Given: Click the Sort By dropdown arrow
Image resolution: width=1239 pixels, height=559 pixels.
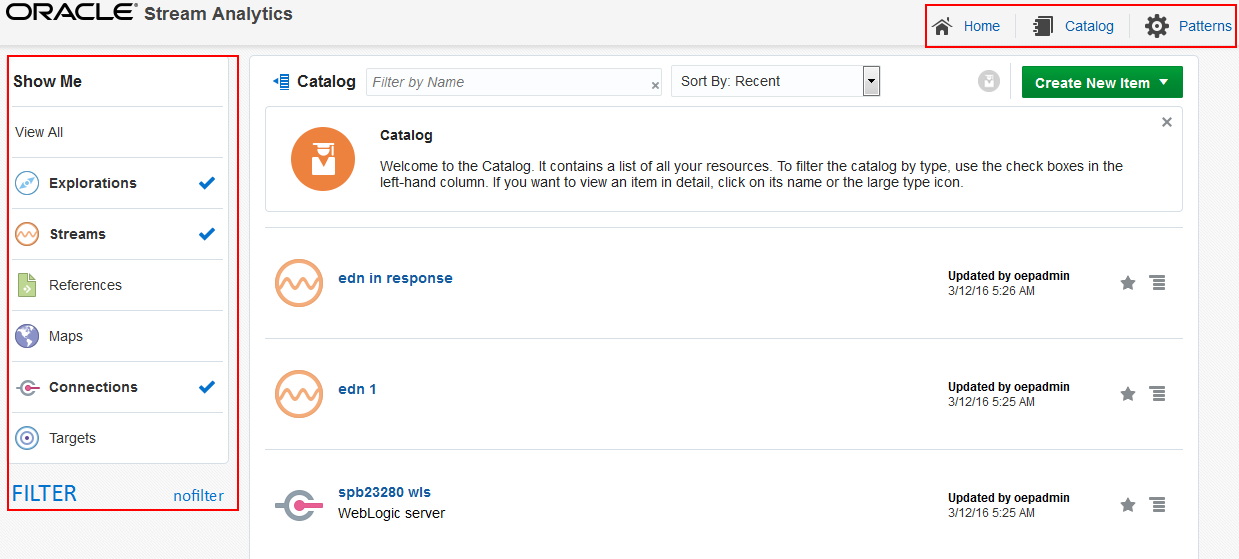Looking at the screenshot, I should [x=871, y=81].
